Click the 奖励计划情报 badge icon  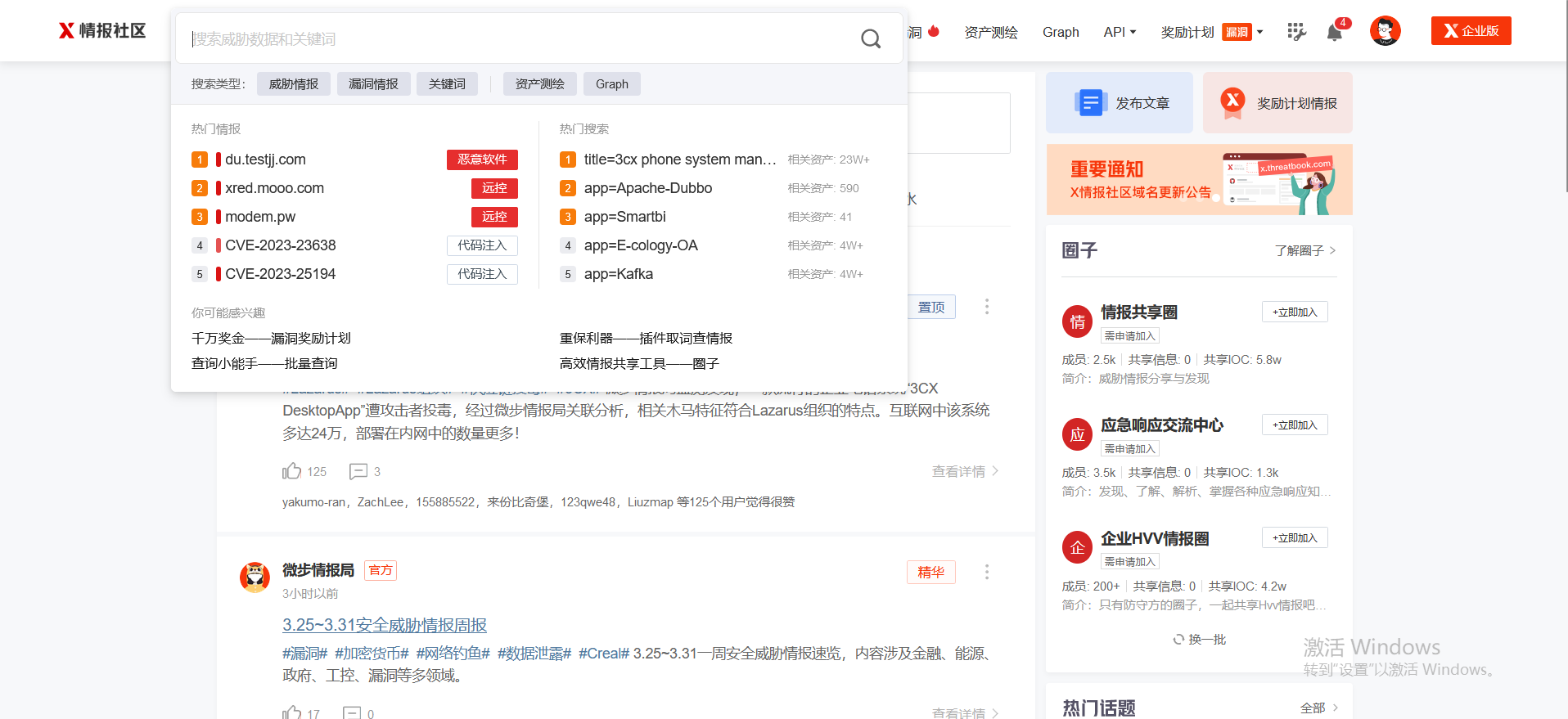tap(1232, 103)
